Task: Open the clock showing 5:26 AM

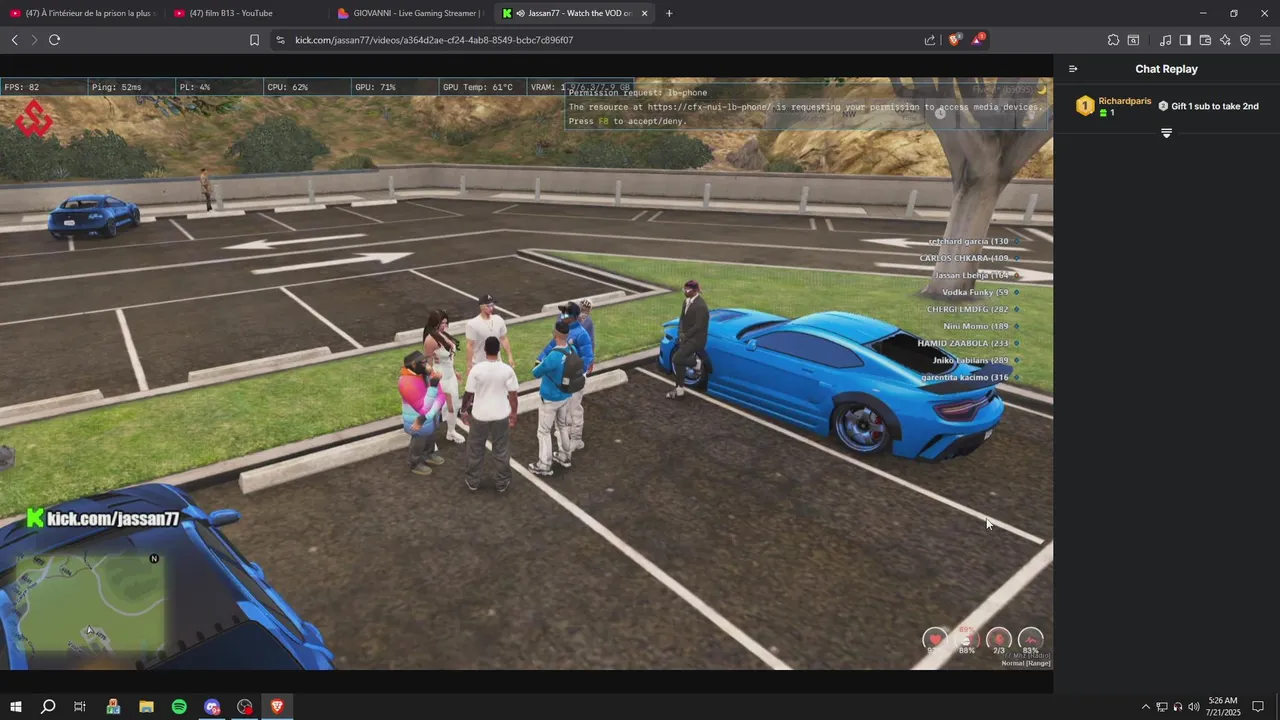Action: coord(1224,707)
